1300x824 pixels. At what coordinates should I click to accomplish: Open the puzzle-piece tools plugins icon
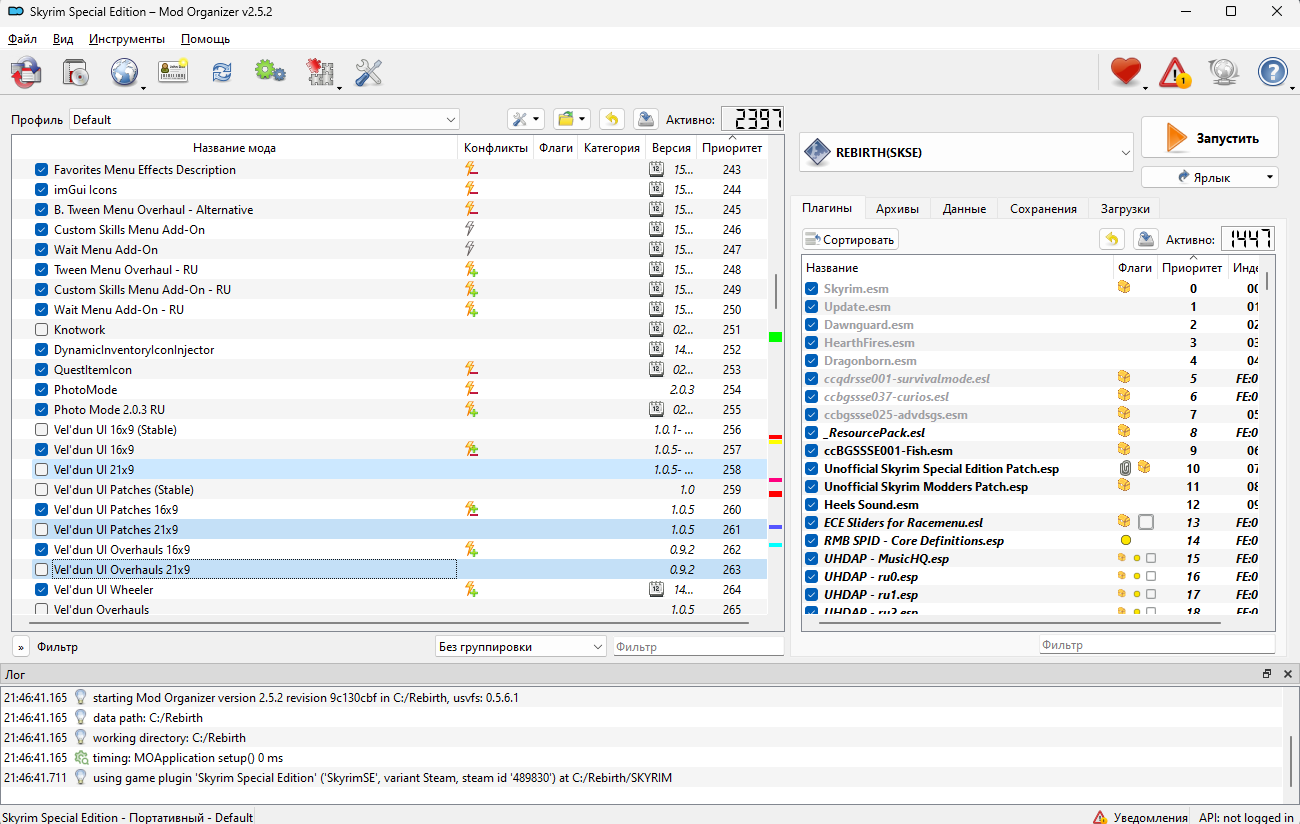[x=320, y=72]
